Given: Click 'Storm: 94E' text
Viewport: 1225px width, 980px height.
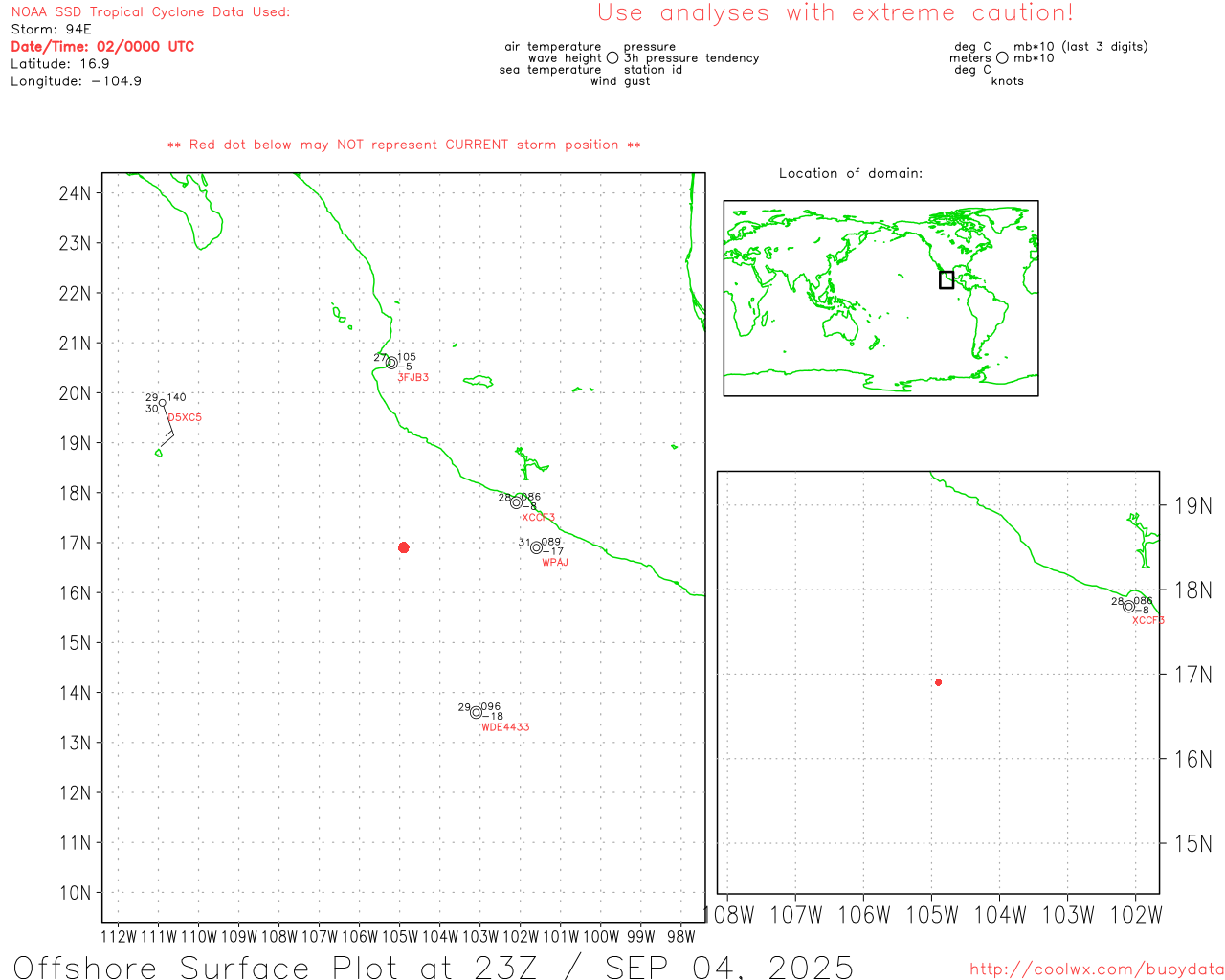Looking at the screenshot, I should click(51, 29).
